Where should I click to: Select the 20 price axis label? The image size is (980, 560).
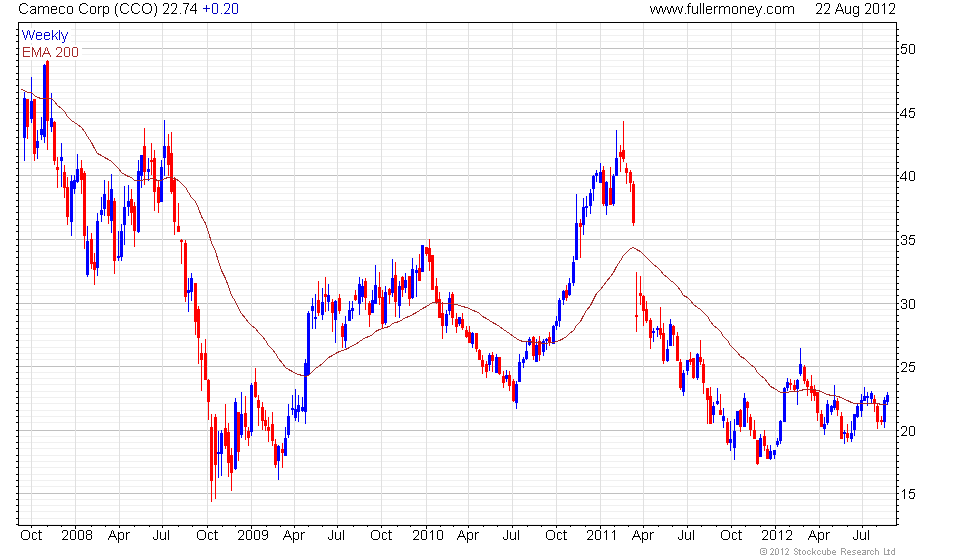[x=907, y=431]
